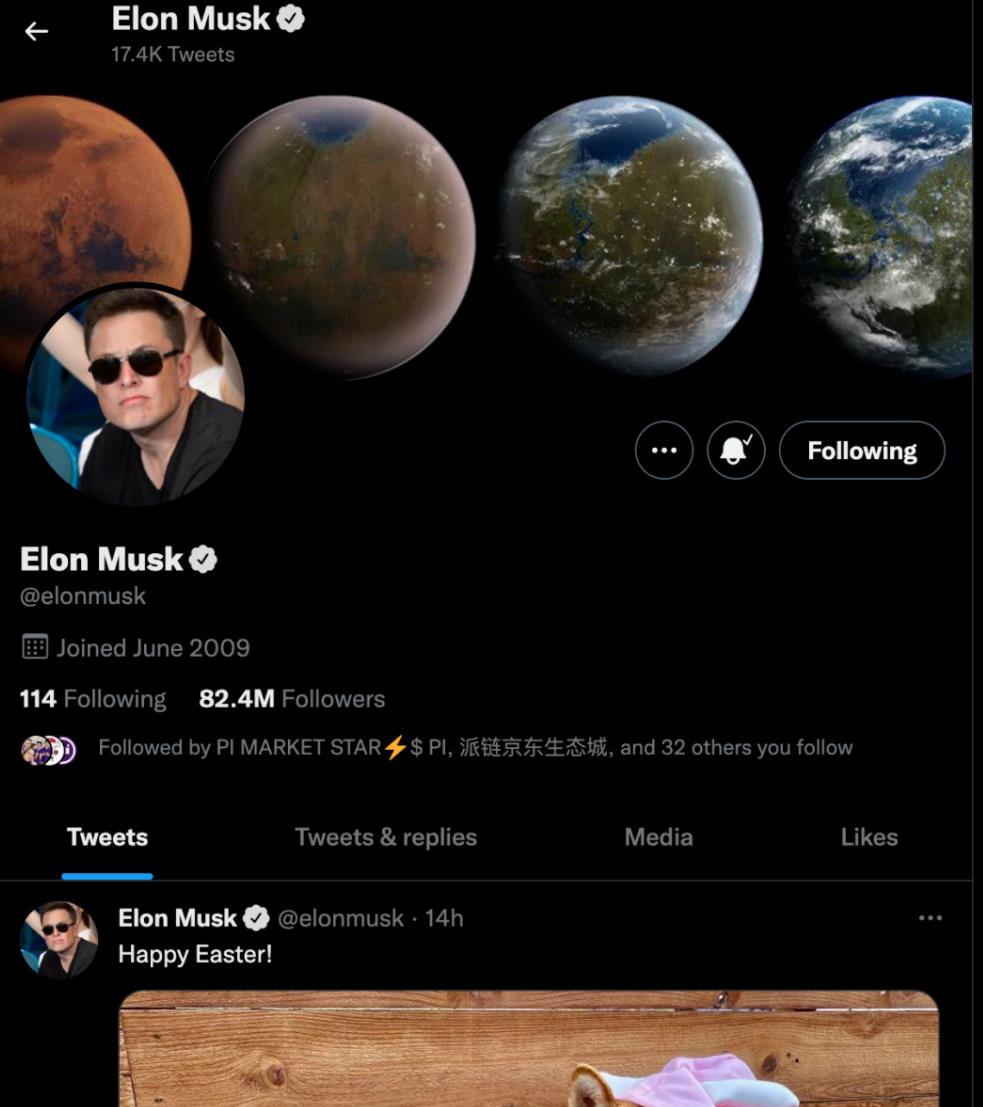The image size is (983, 1107).
Task: Open the 82.4M Followers list
Action: (x=292, y=699)
